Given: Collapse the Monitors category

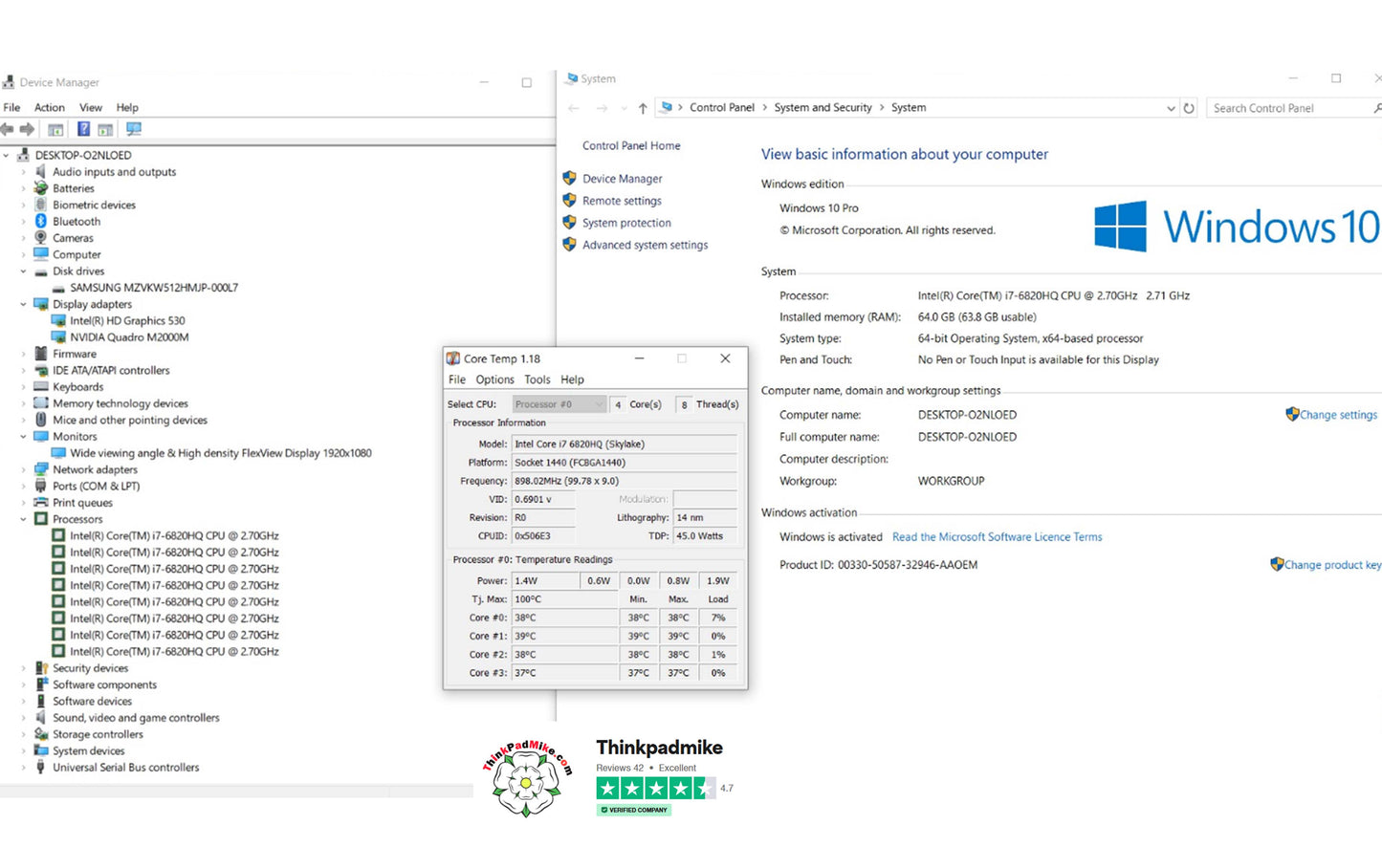Looking at the screenshot, I should 23,437.
